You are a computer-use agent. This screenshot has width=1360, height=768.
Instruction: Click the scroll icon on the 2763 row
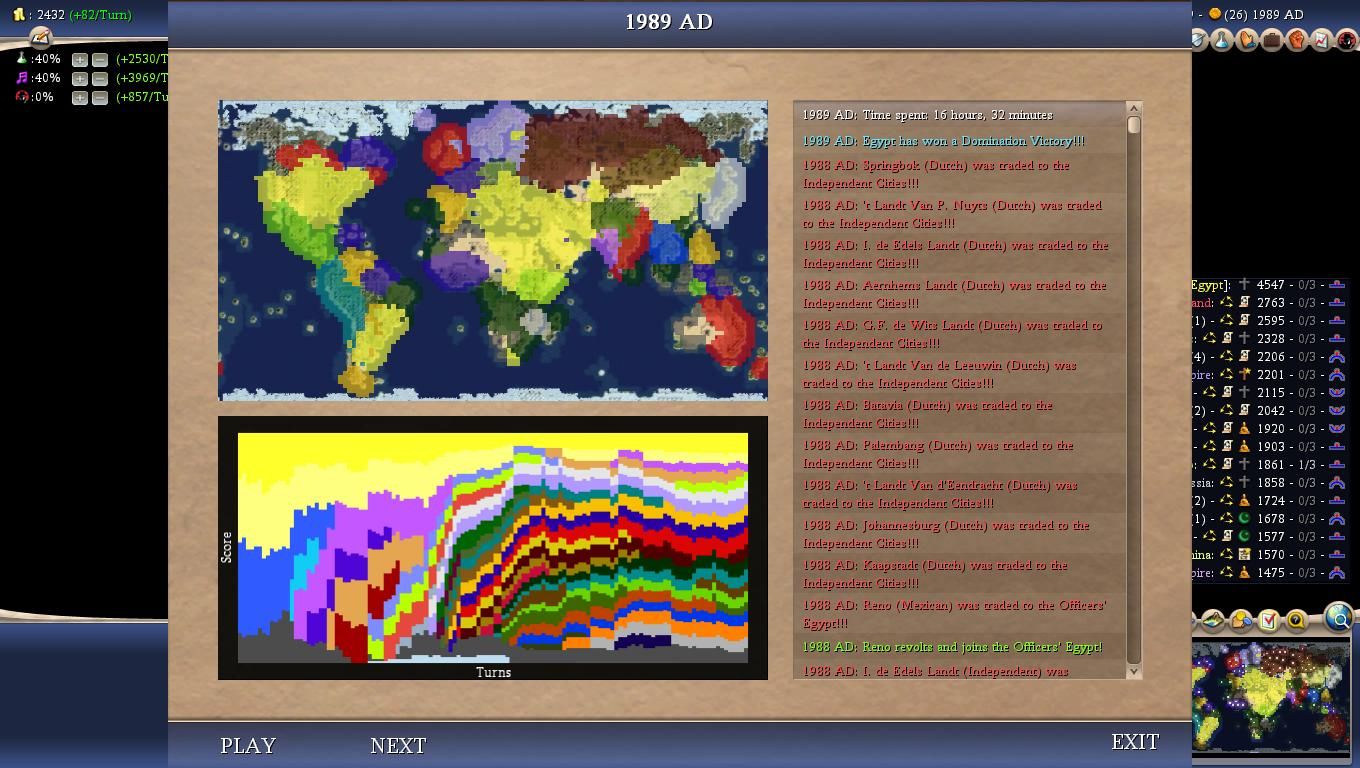(1244, 303)
